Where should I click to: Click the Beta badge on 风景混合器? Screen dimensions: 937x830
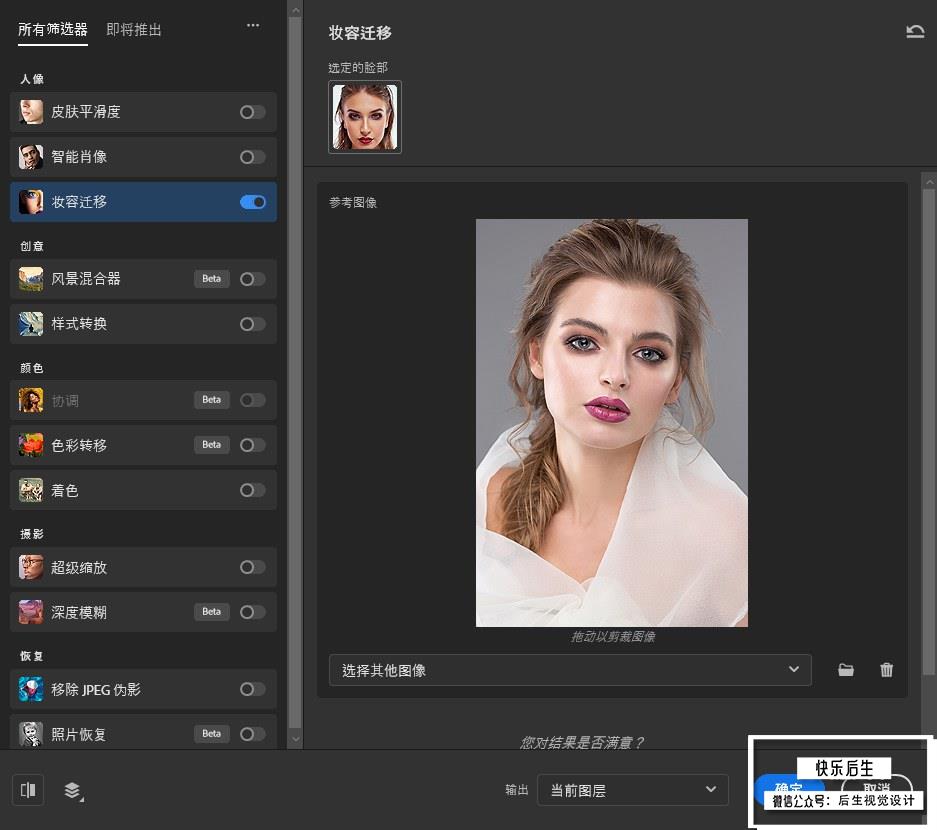click(212, 279)
